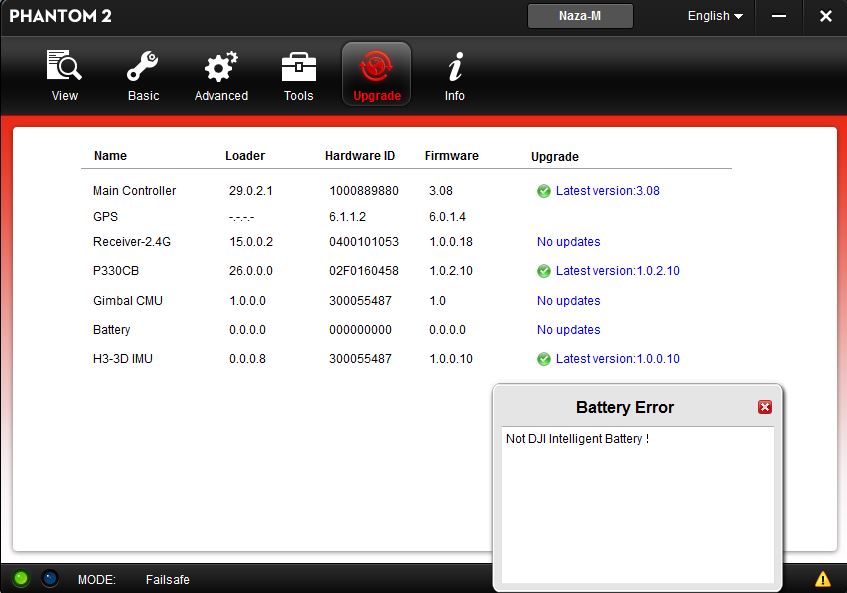Click H3-3D IMU Latest version:1.0.0.10 link
This screenshot has width=847, height=593.
617,359
